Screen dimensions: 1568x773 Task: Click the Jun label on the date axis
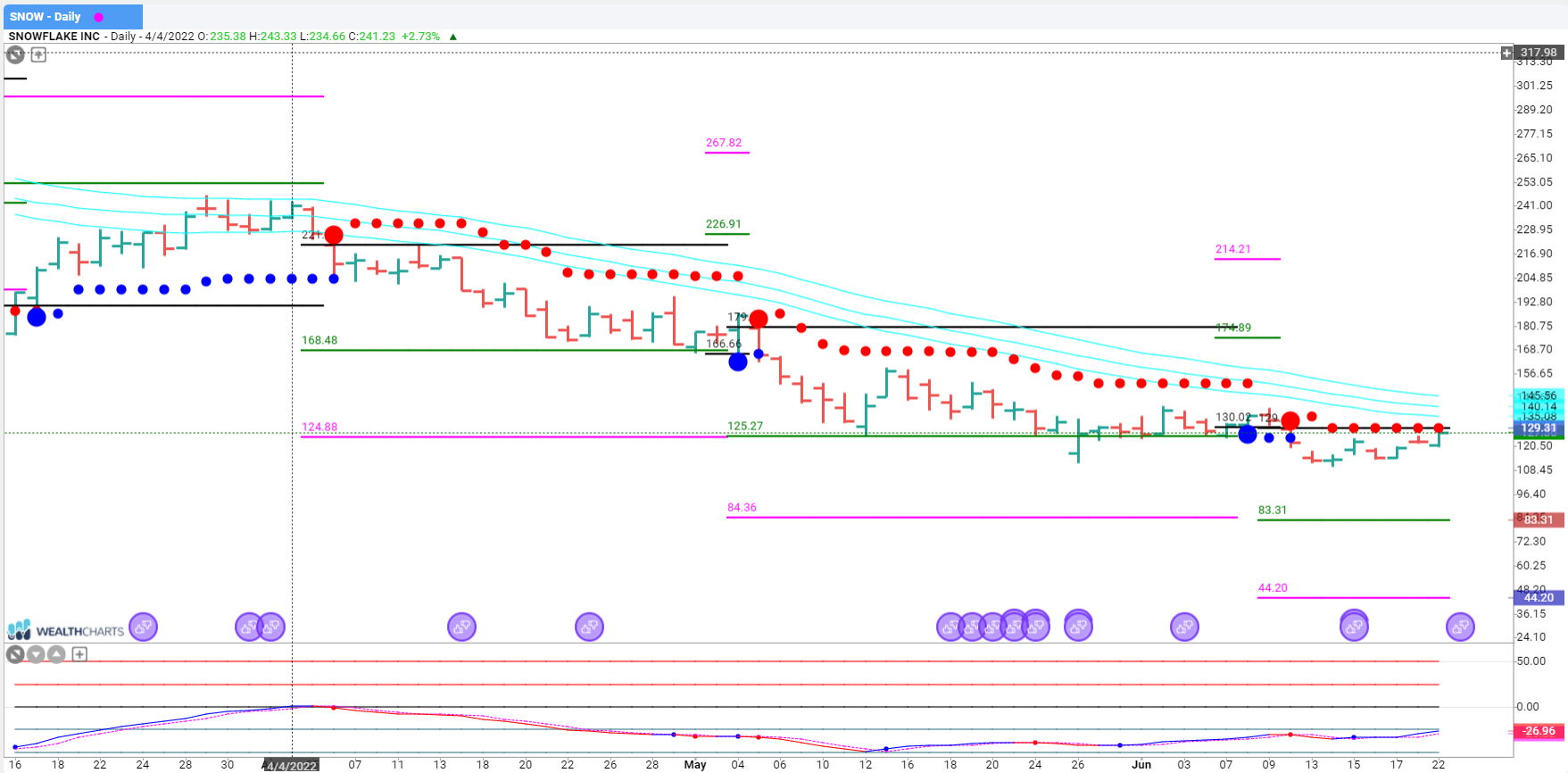1141,765
